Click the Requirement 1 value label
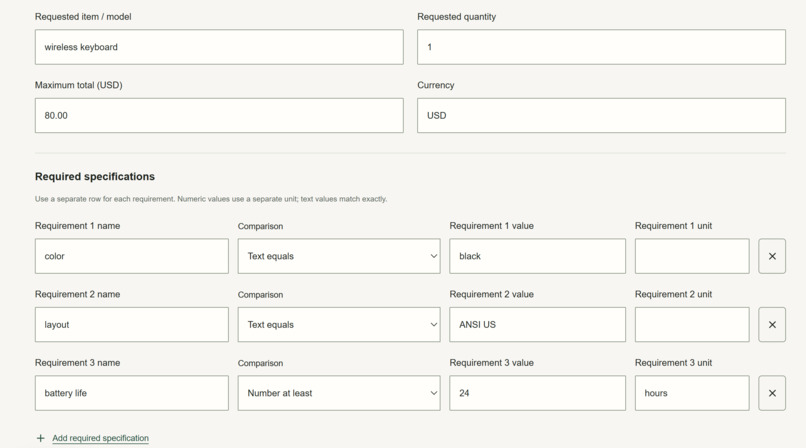Screen dimensions: 806x448 491,226
